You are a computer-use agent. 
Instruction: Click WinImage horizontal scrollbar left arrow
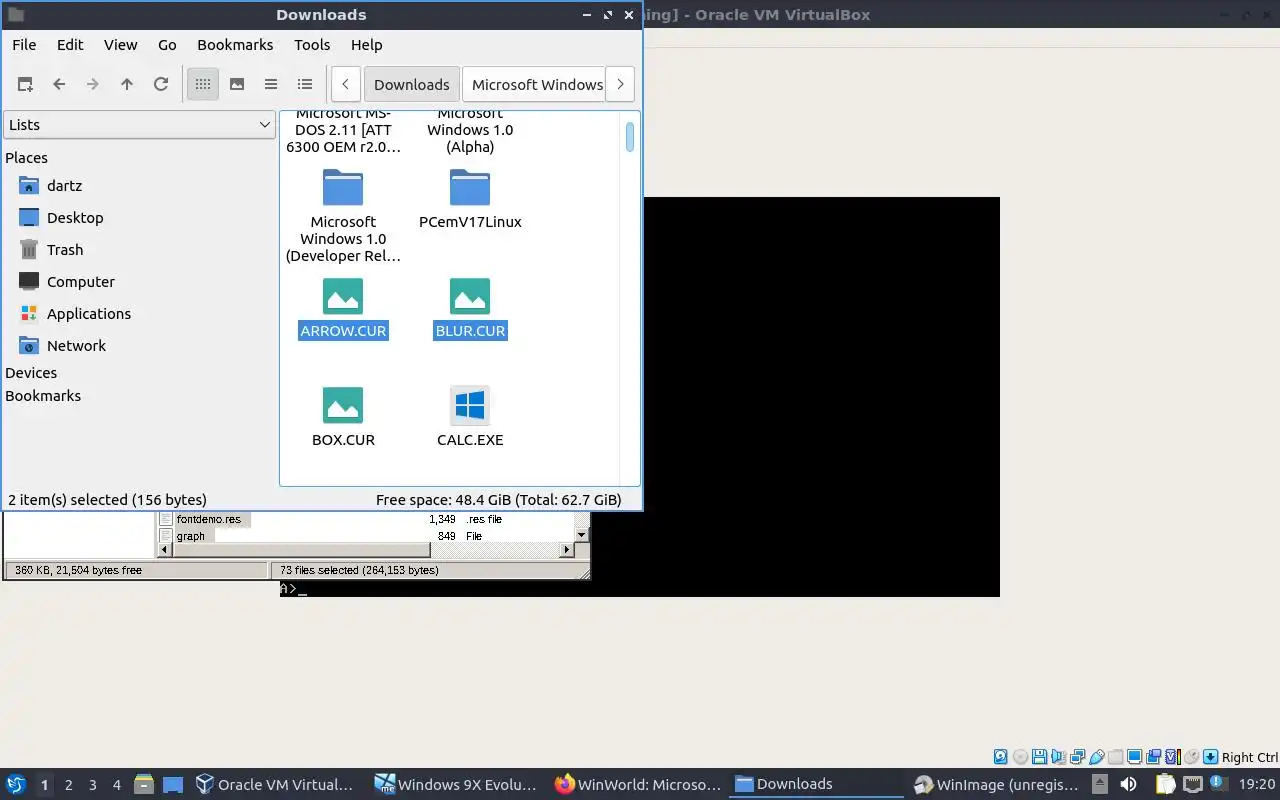tap(166, 550)
